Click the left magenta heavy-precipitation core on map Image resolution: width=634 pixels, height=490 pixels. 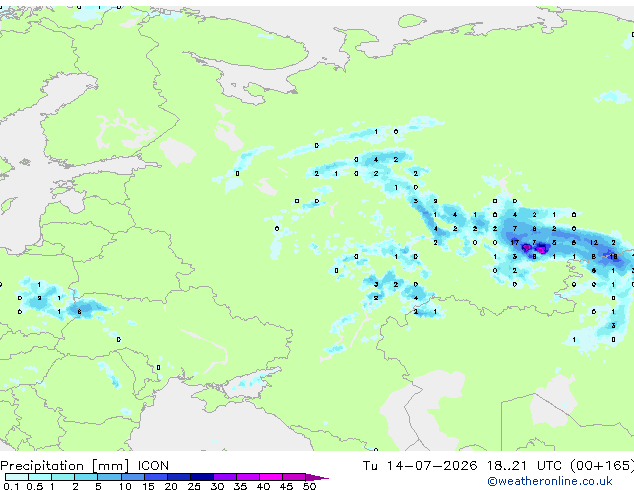pyautogui.click(x=526, y=247)
